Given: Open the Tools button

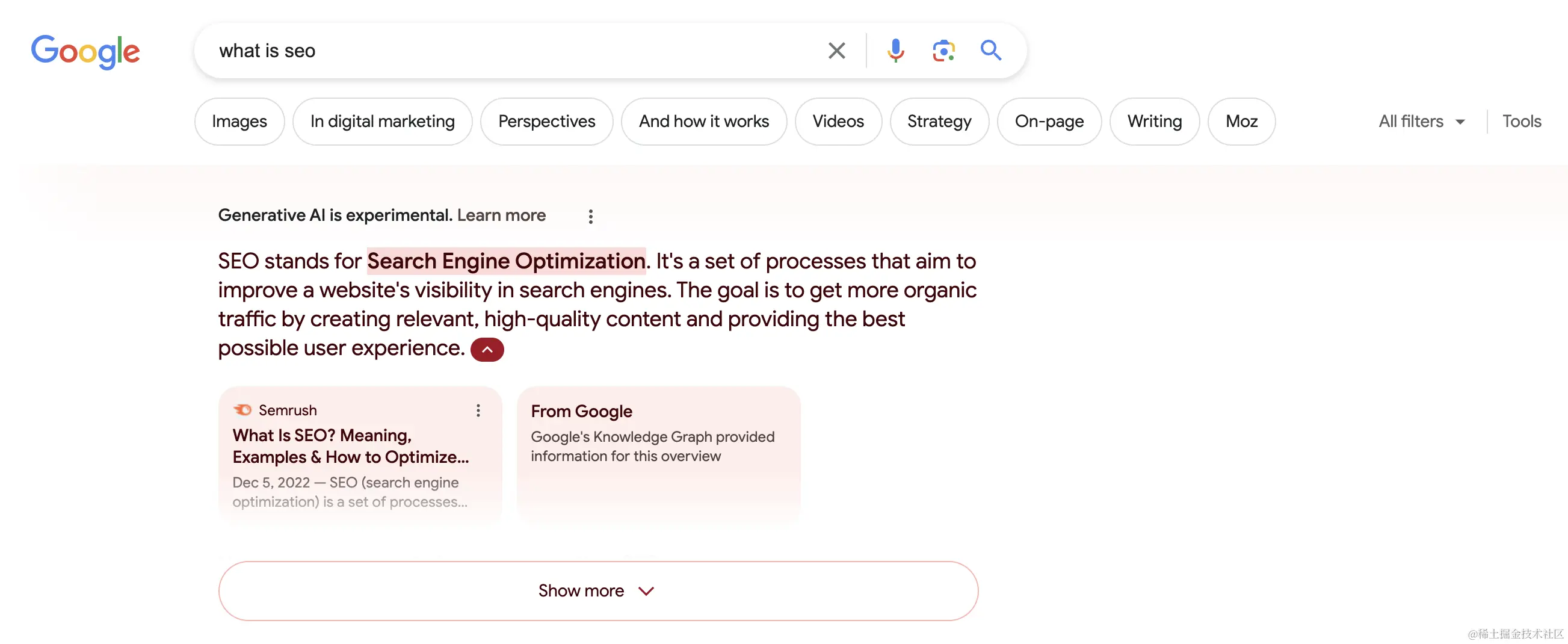Looking at the screenshot, I should 1521,122.
